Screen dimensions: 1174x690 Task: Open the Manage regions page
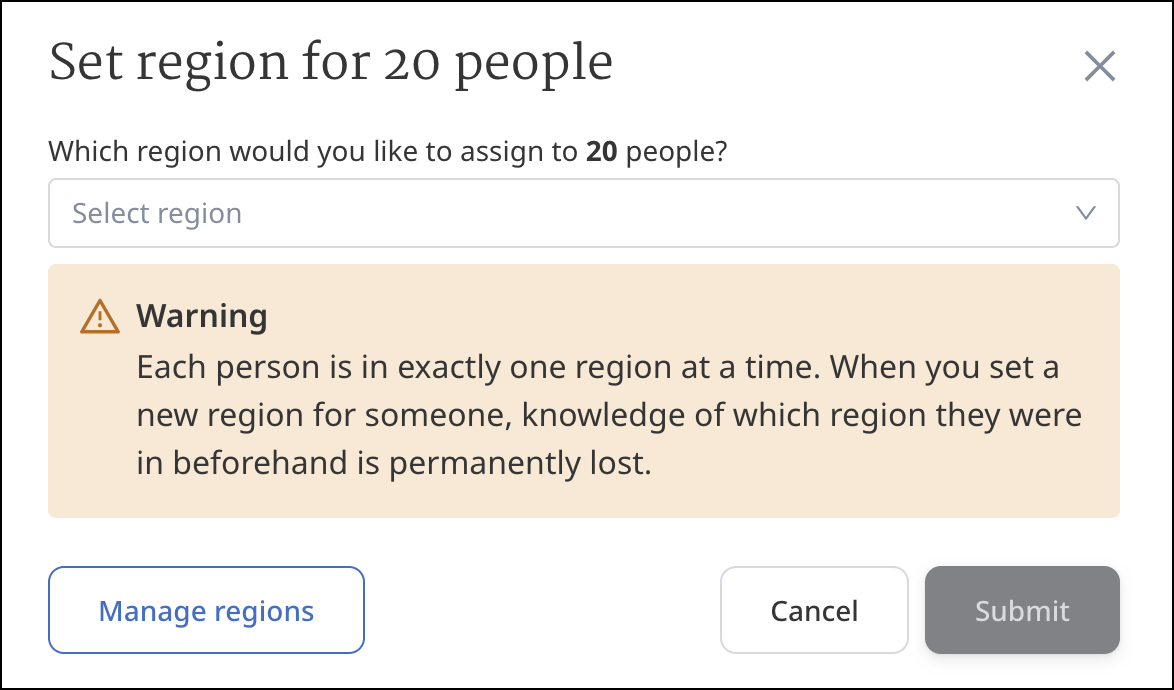click(206, 610)
